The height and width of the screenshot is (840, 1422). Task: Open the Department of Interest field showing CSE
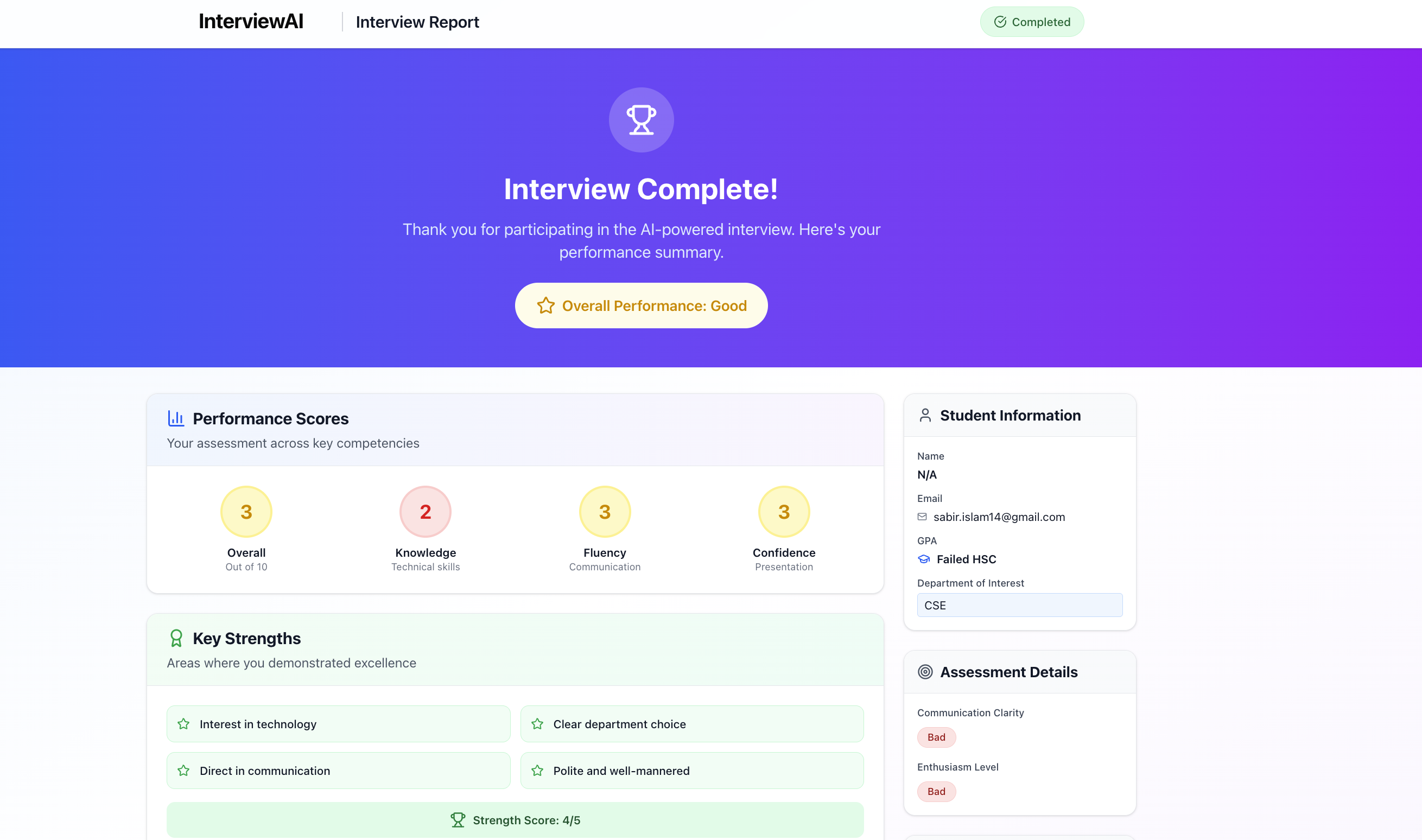point(1019,604)
